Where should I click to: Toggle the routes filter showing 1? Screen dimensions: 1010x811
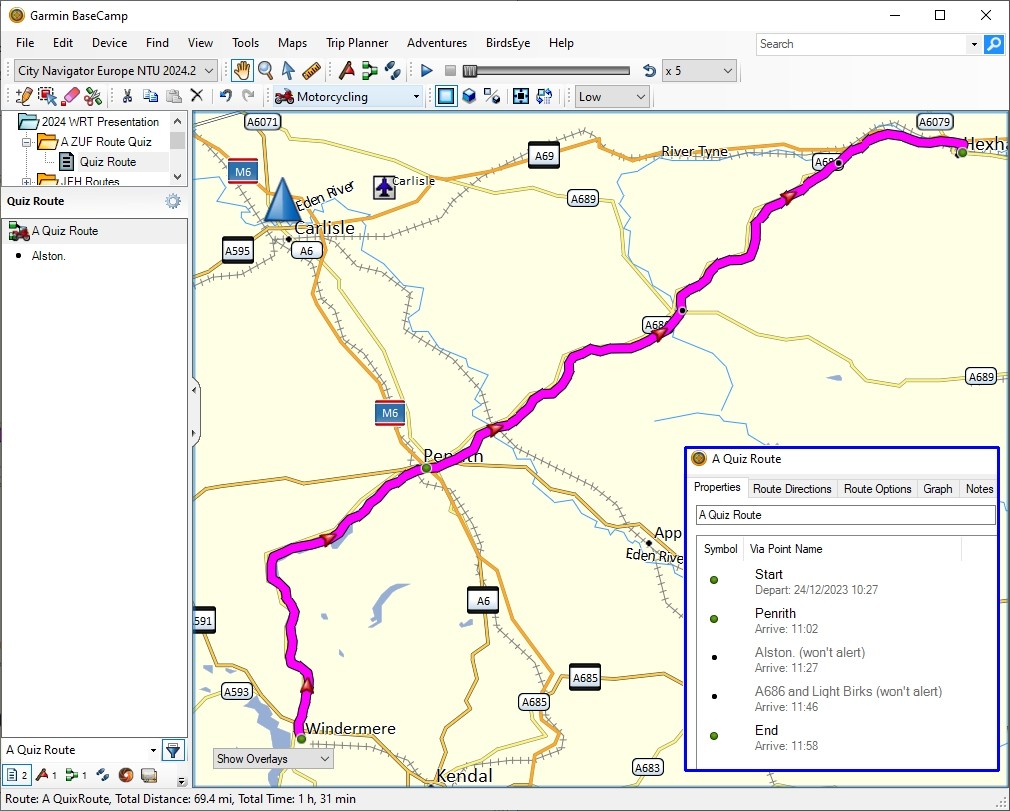pos(75,775)
